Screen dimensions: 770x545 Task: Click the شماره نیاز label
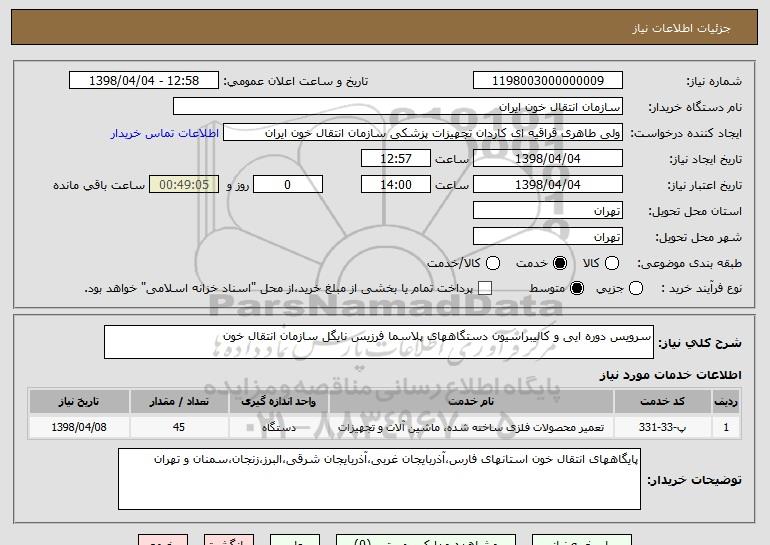coord(714,82)
